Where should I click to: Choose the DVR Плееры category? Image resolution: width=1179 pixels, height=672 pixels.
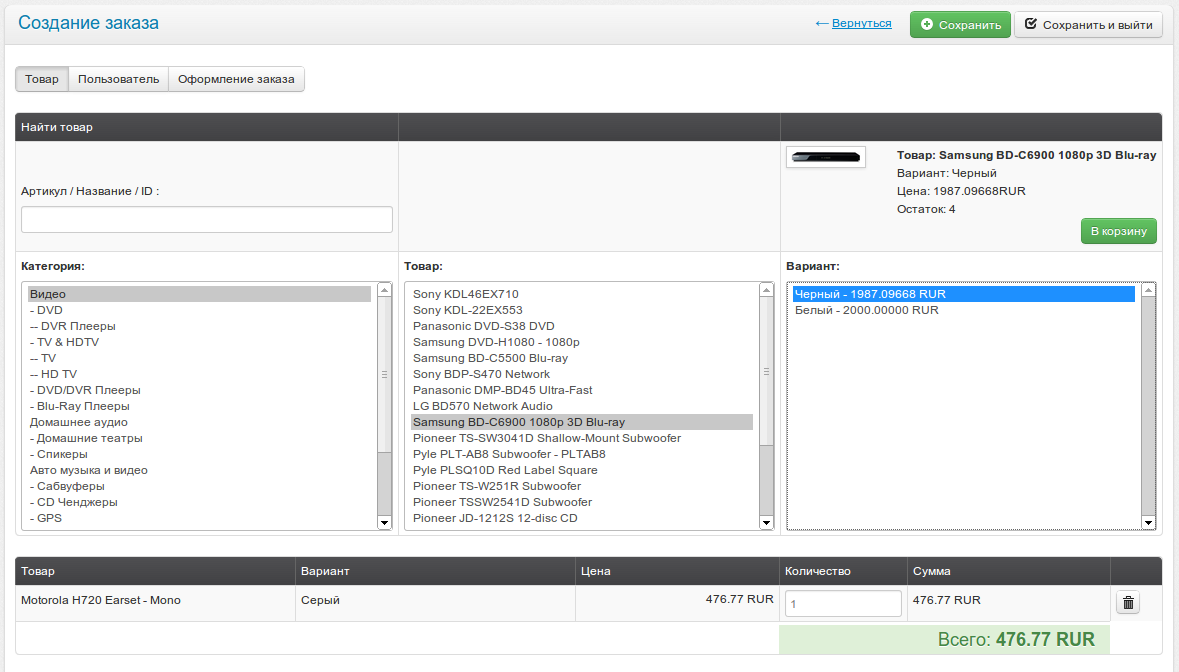pos(199,326)
